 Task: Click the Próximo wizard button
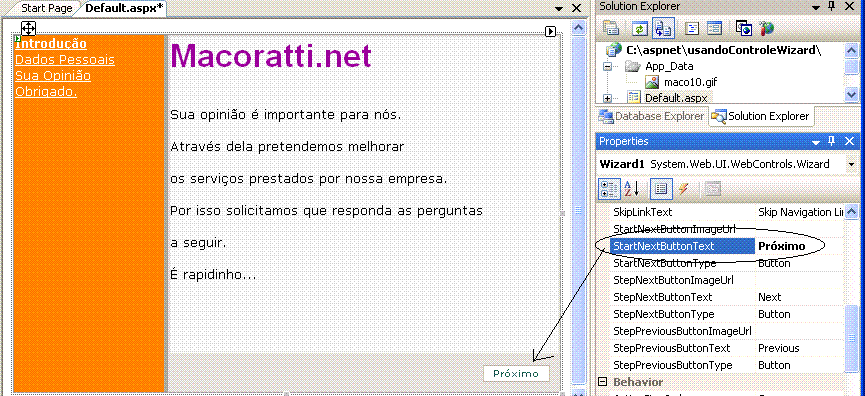pos(516,373)
